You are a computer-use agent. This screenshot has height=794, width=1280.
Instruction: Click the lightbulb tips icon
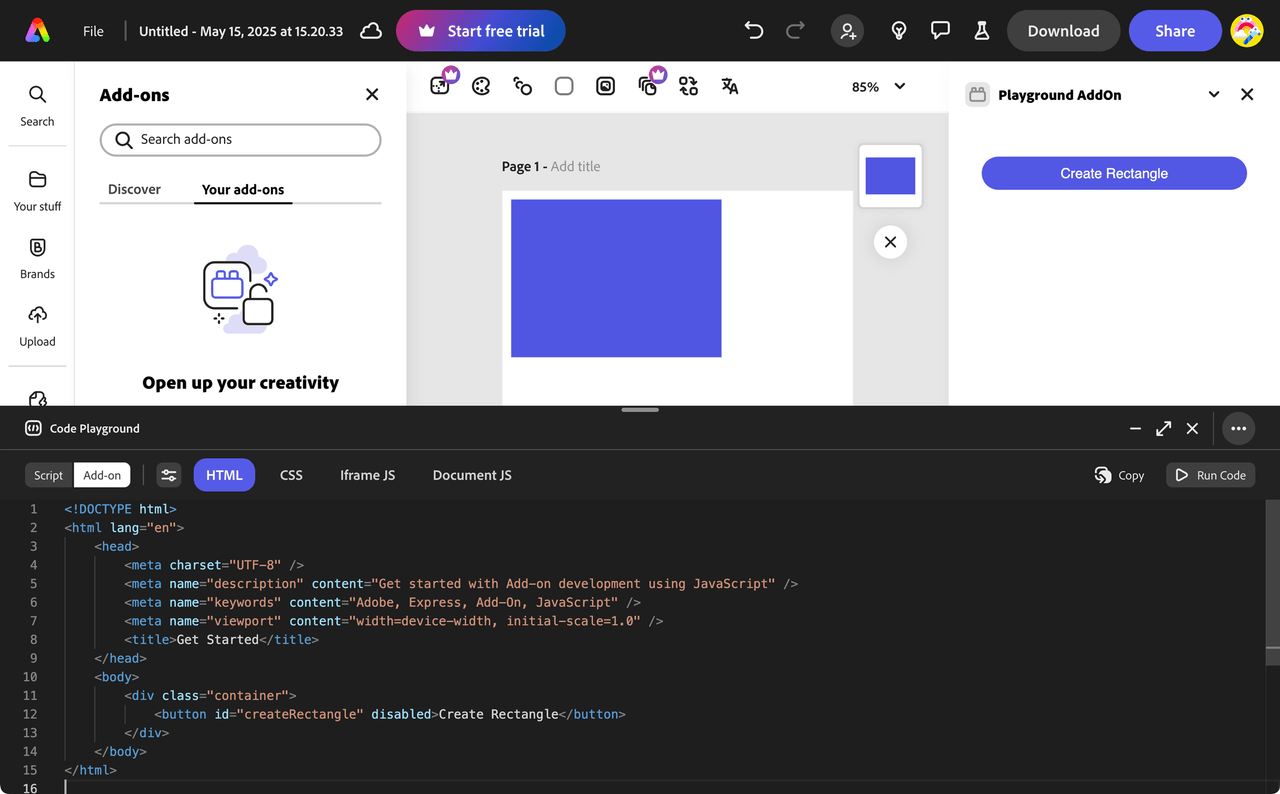pyautogui.click(x=899, y=31)
